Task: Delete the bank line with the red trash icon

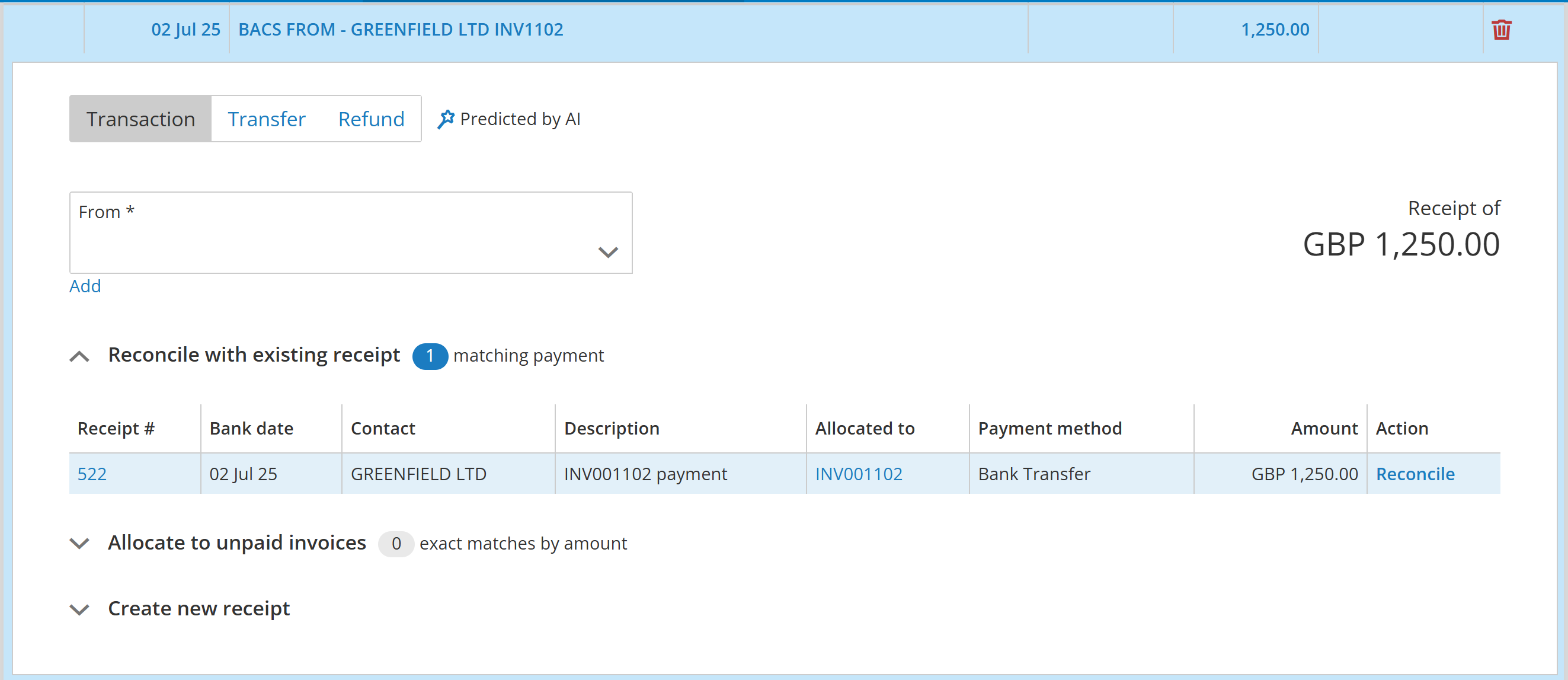Action: tap(1500, 29)
